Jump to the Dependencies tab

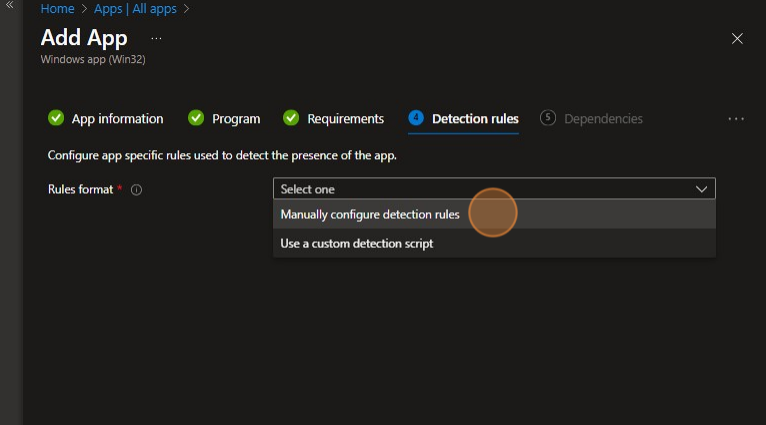pos(603,119)
